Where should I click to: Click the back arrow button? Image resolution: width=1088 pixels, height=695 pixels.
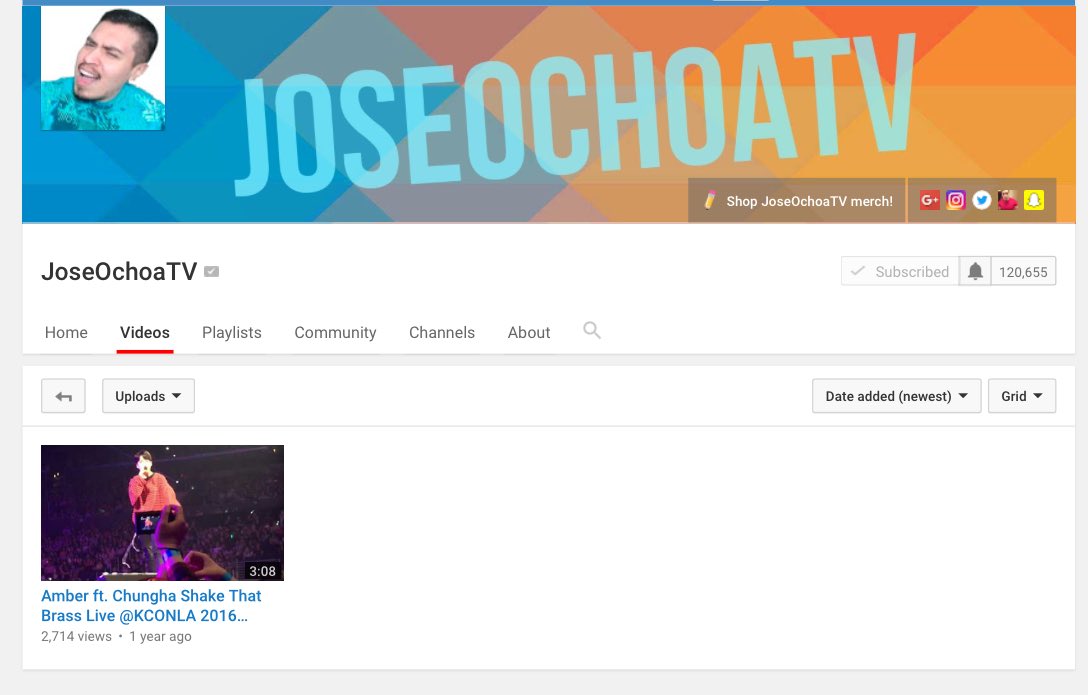pyautogui.click(x=63, y=396)
